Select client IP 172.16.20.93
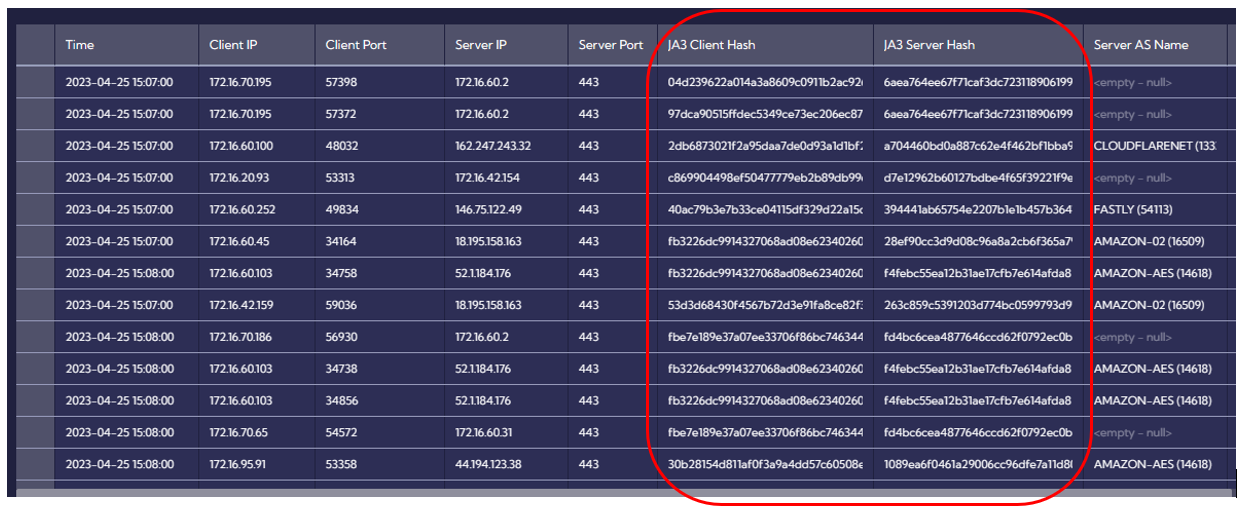Viewport: 1242px width, 510px height. (240, 178)
